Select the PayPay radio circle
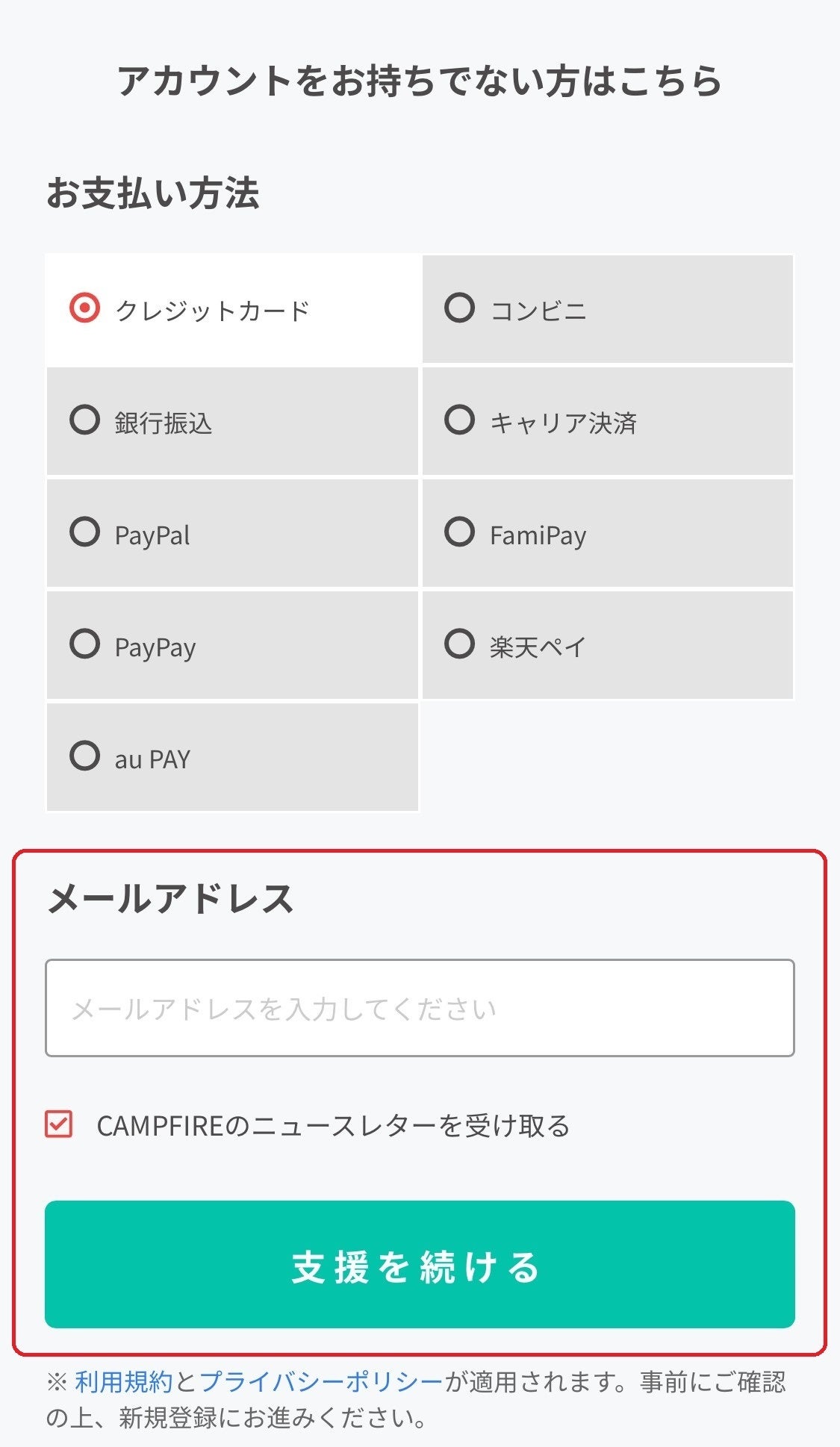This screenshot has height=1447, width=840. point(84,644)
